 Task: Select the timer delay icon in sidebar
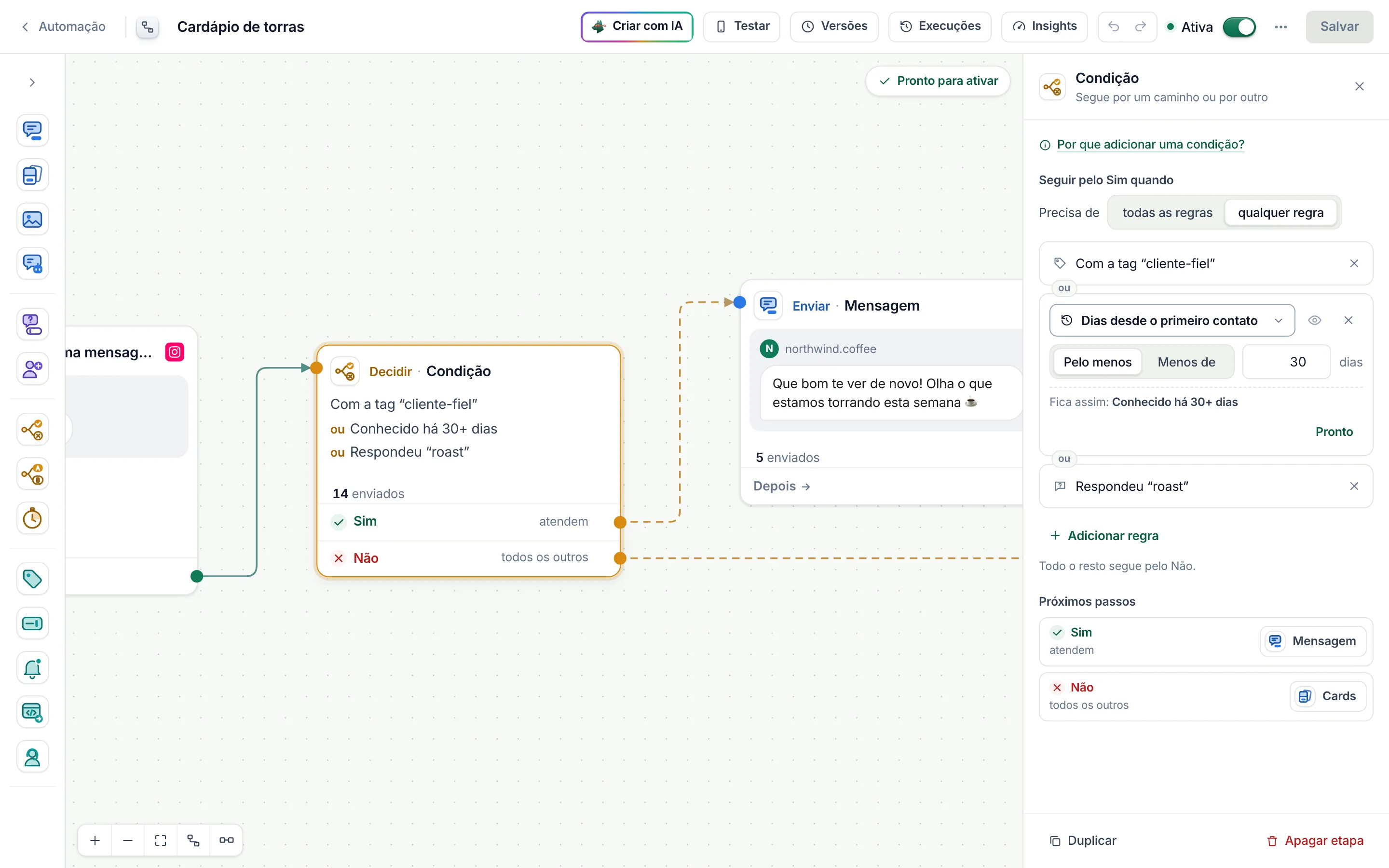coord(32,518)
